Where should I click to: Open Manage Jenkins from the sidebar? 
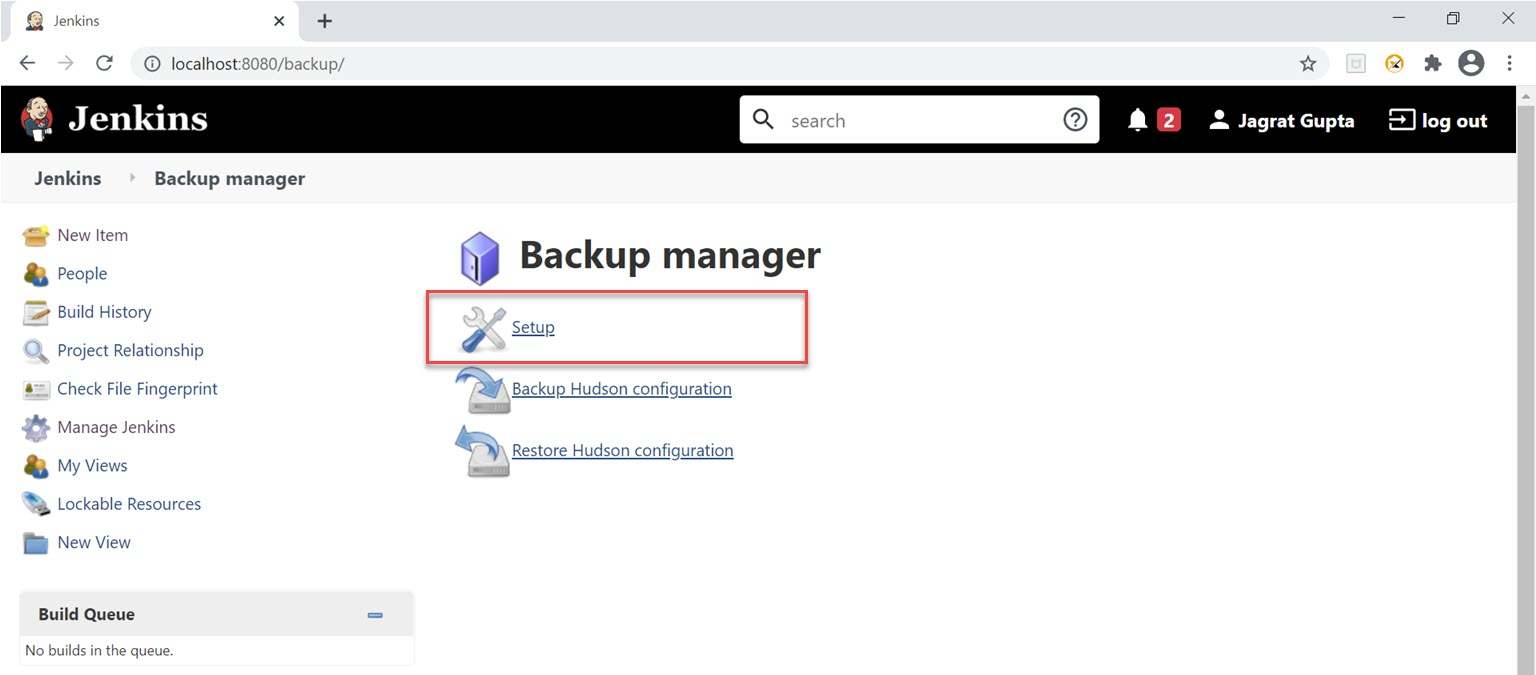click(x=116, y=427)
